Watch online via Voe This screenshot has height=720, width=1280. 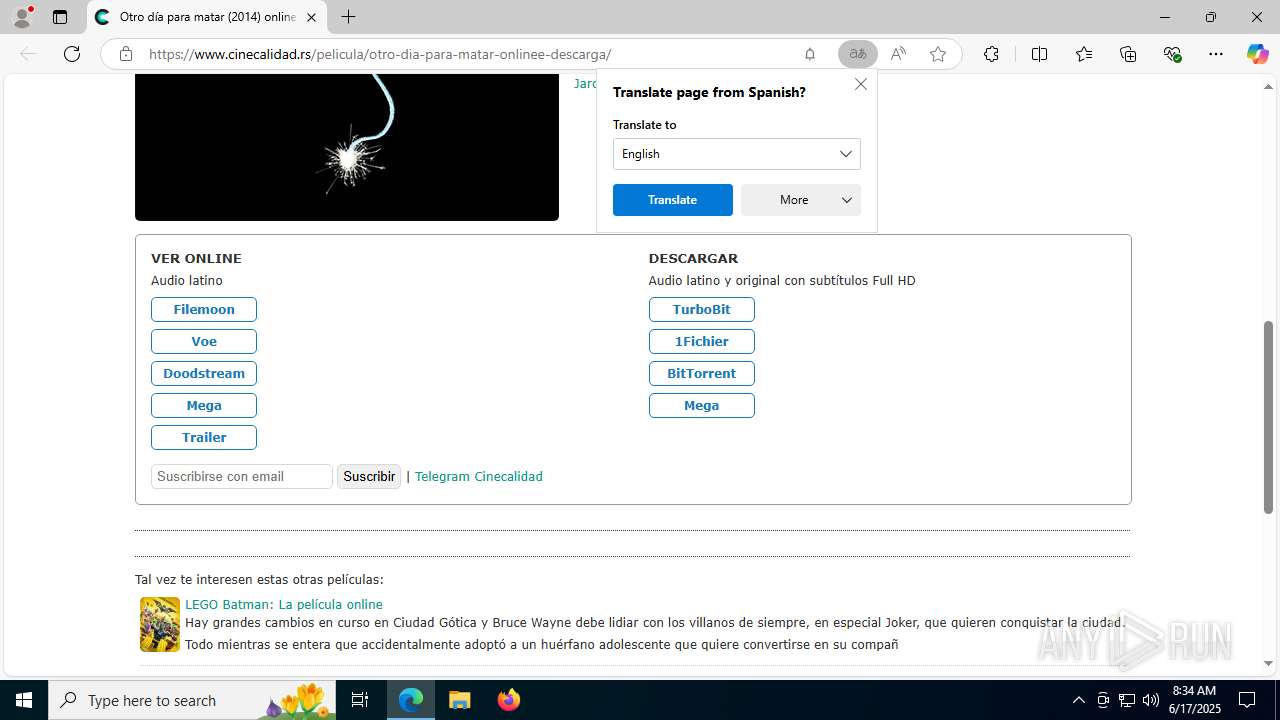point(204,341)
